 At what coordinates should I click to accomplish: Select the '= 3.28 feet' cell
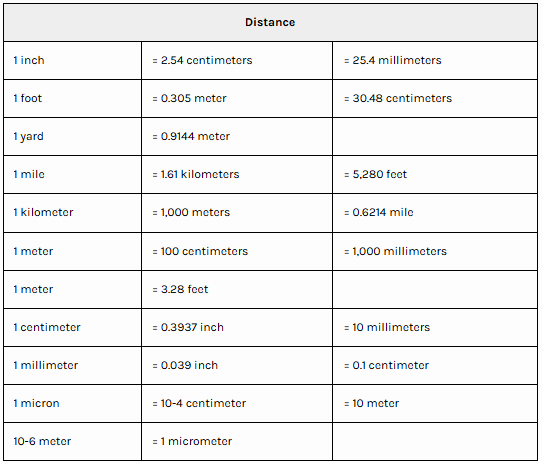pos(237,289)
